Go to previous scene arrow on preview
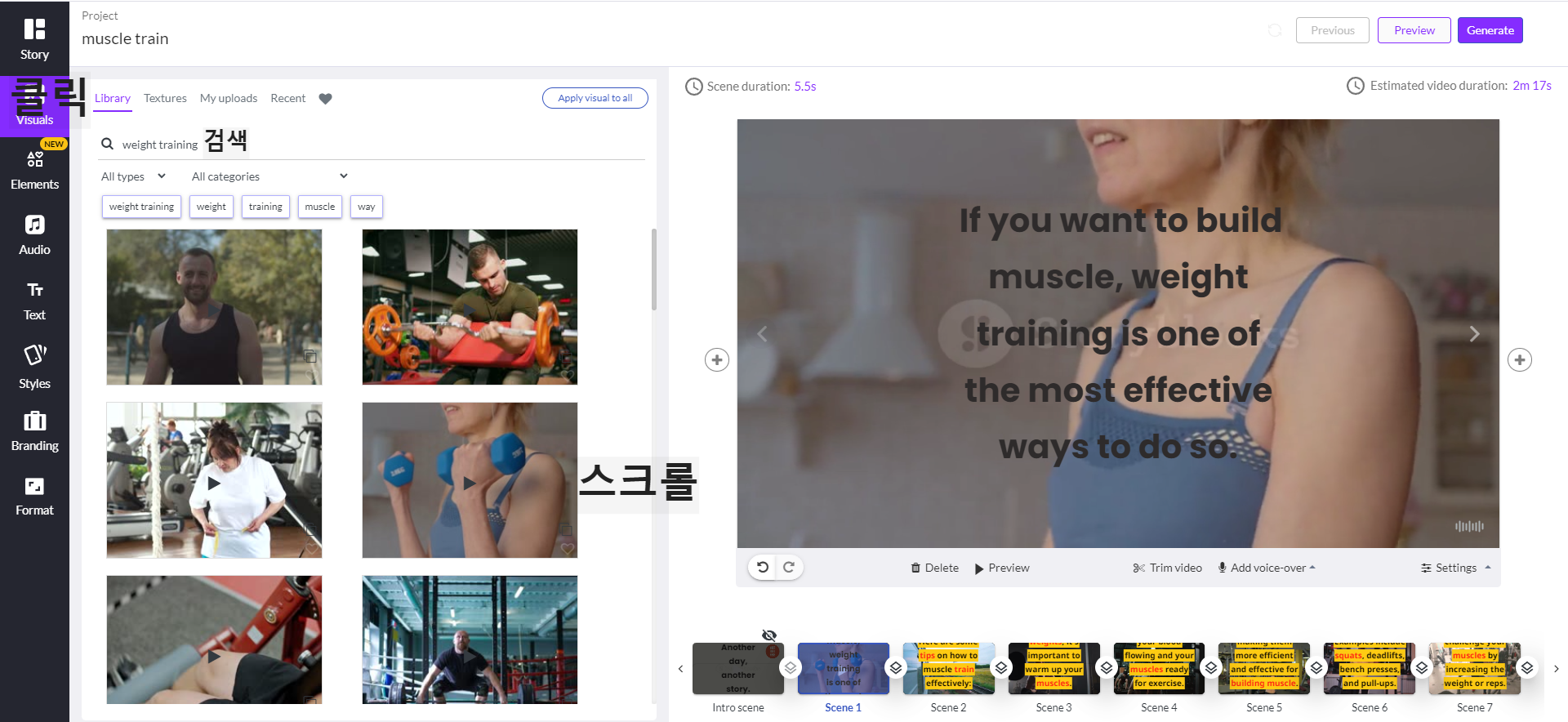1568x722 pixels. (x=762, y=333)
